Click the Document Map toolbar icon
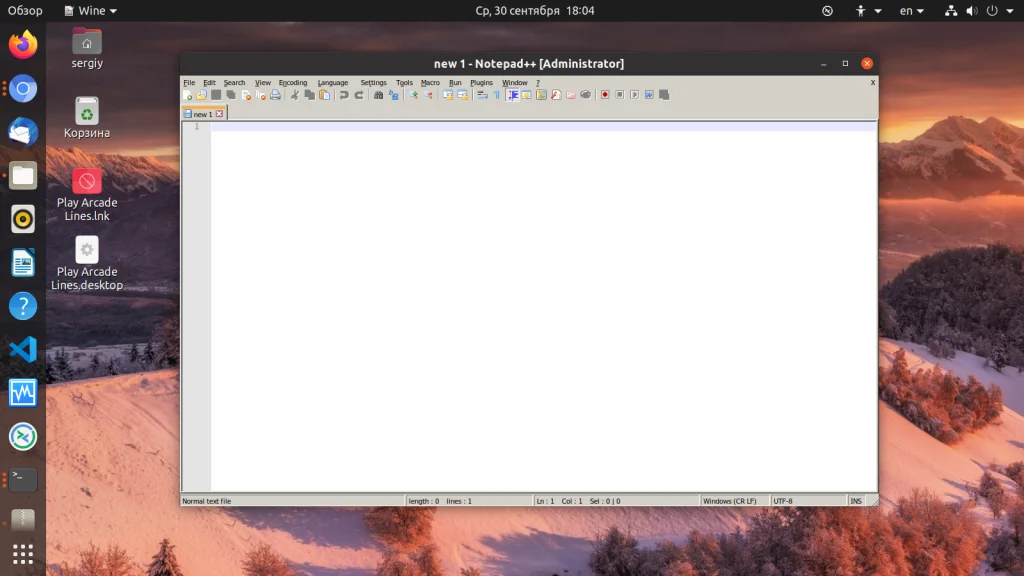 point(541,95)
